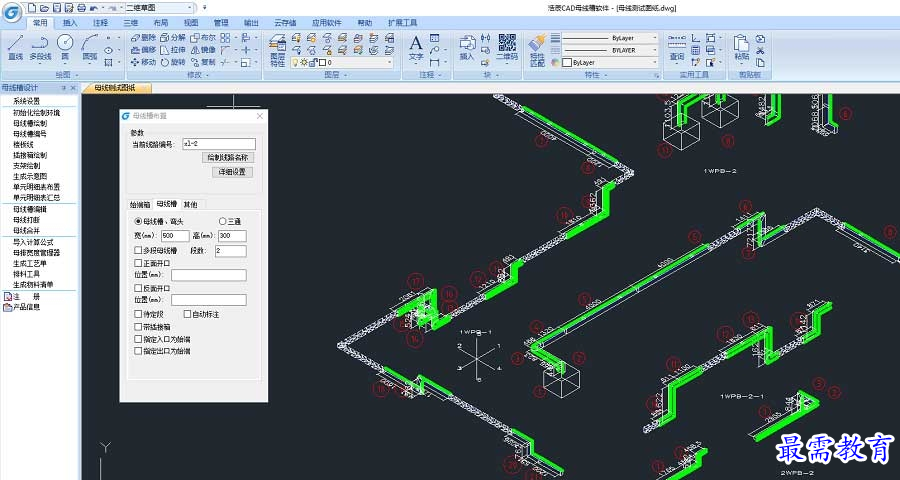Click the 当前线路编号 input field
The image size is (900, 480).
pyautogui.click(x=218, y=144)
